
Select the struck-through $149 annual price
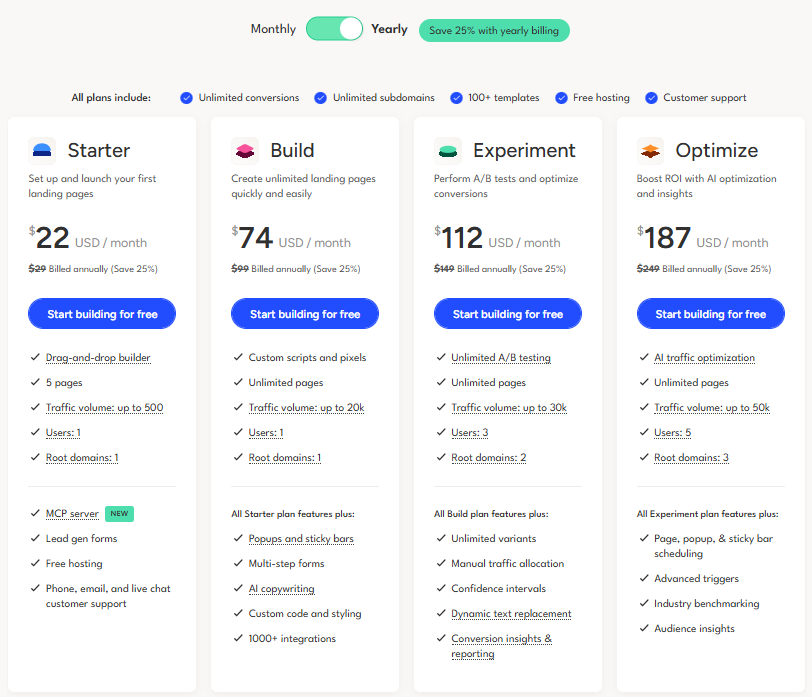[x=444, y=269]
